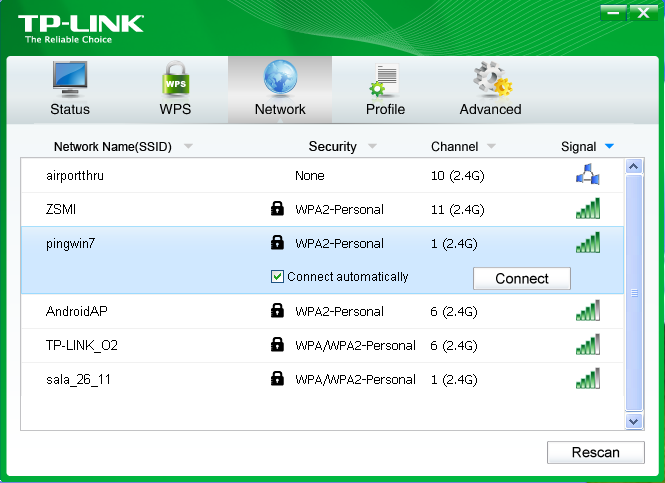Click the Signal column header text
The height and width of the screenshot is (483, 665).
coord(578,147)
